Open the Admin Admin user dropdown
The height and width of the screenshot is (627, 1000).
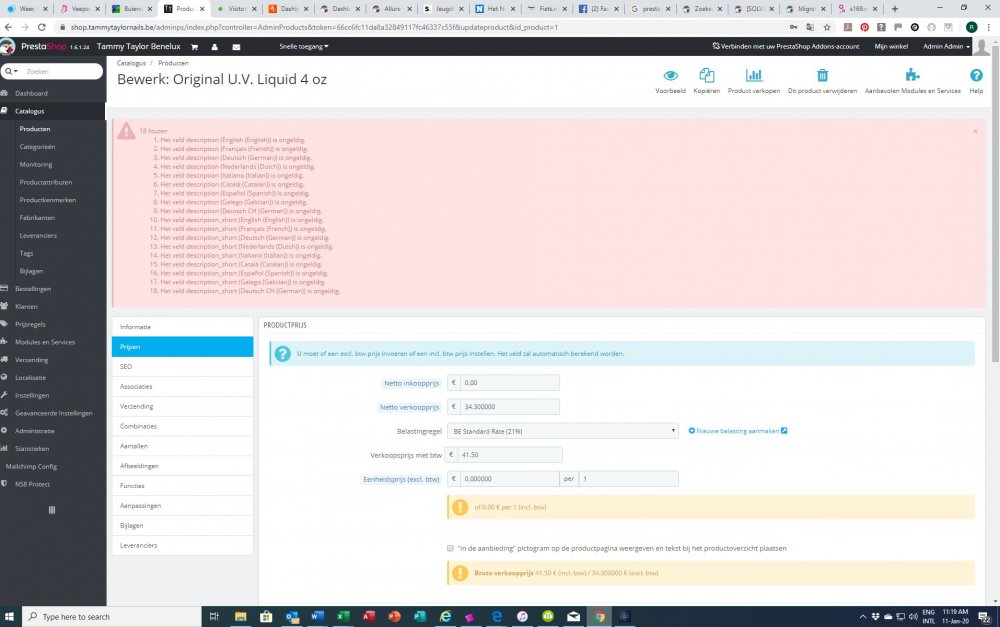[x=946, y=47]
